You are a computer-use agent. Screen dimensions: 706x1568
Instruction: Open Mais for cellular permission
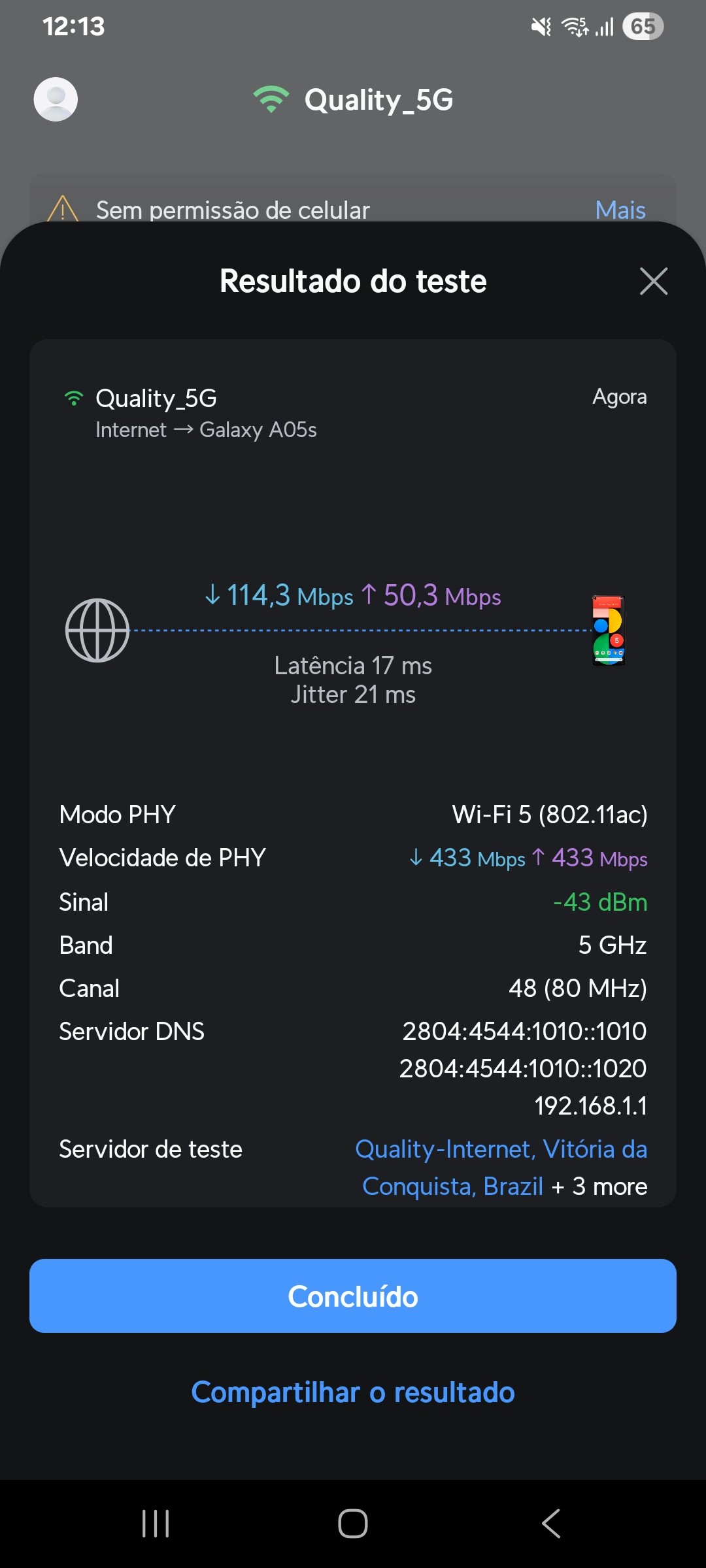(x=620, y=210)
